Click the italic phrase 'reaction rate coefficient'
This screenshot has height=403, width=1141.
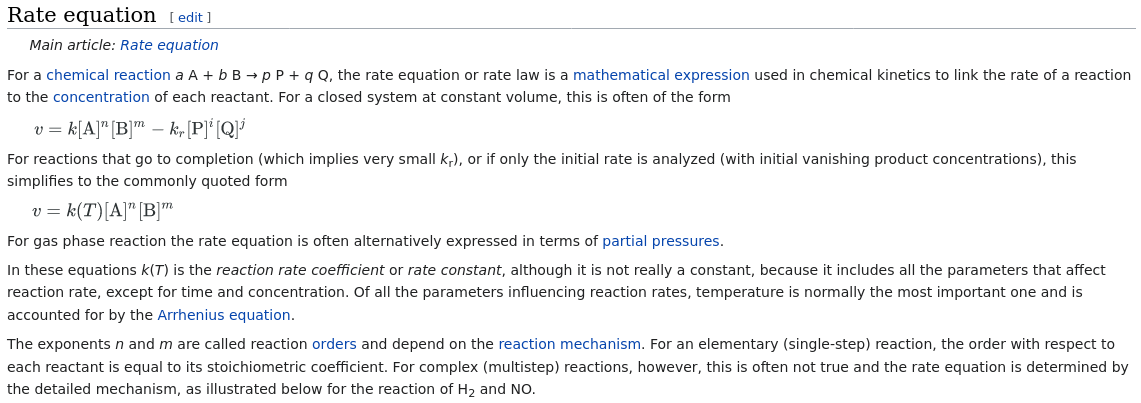pos(300,270)
